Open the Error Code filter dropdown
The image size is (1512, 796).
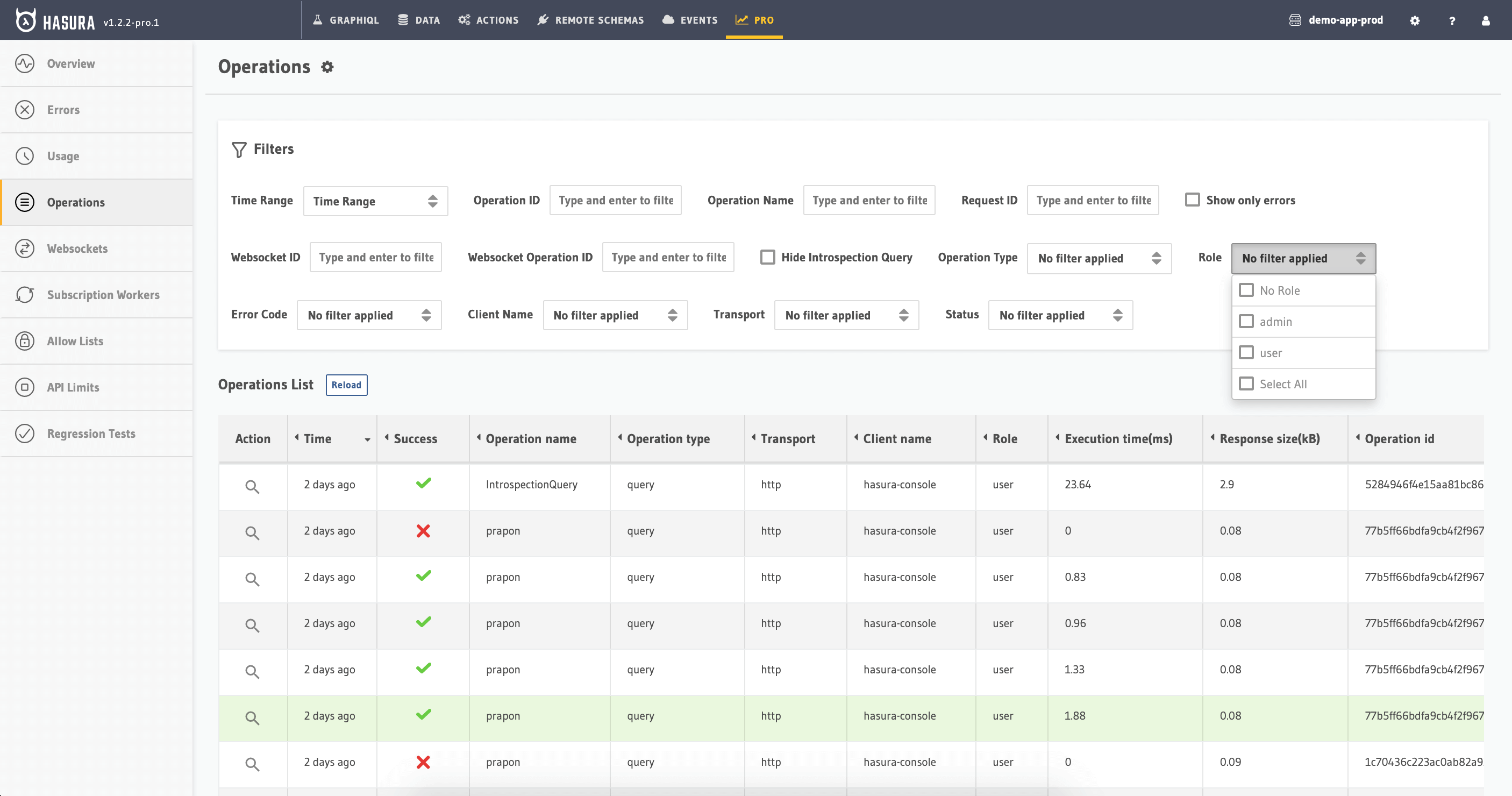pos(369,315)
